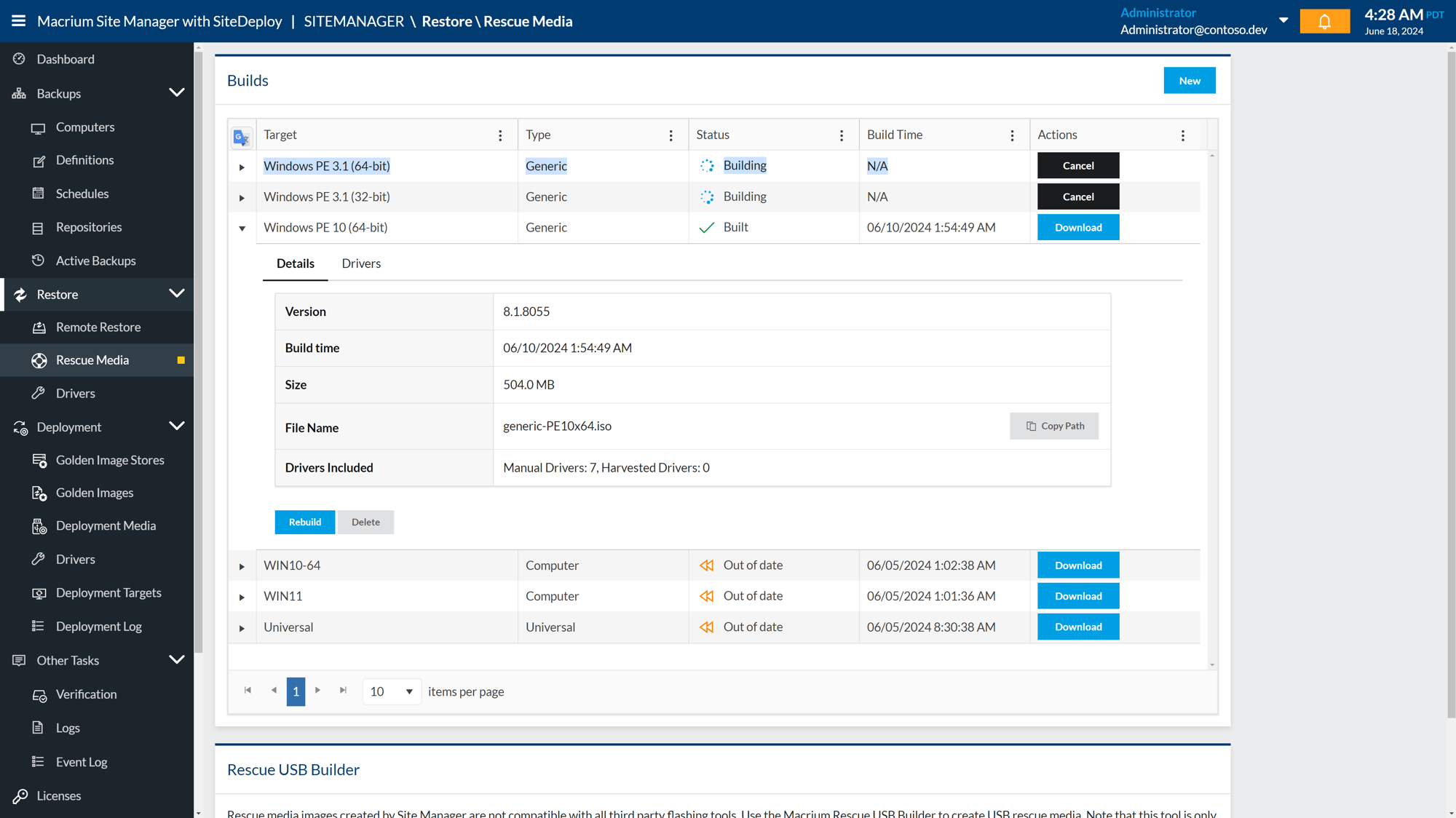Click the Active Backups clock icon

39,261
